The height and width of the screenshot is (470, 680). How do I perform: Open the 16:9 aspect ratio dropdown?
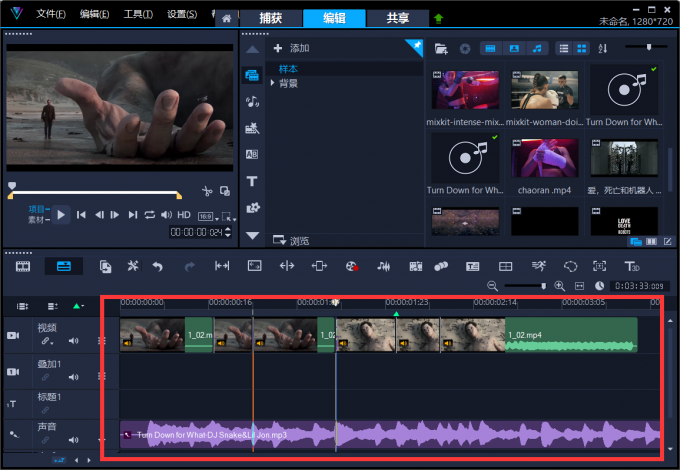coord(208,216)
